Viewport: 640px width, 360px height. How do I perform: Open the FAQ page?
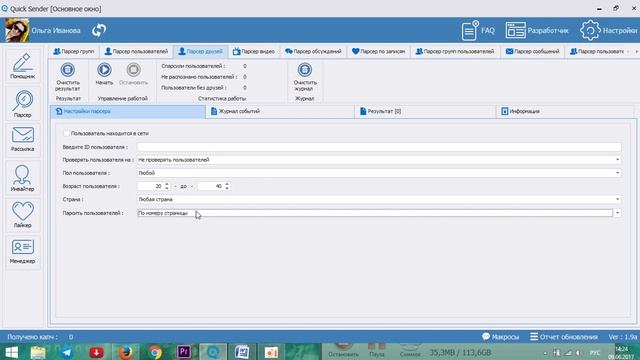[478, 31]
